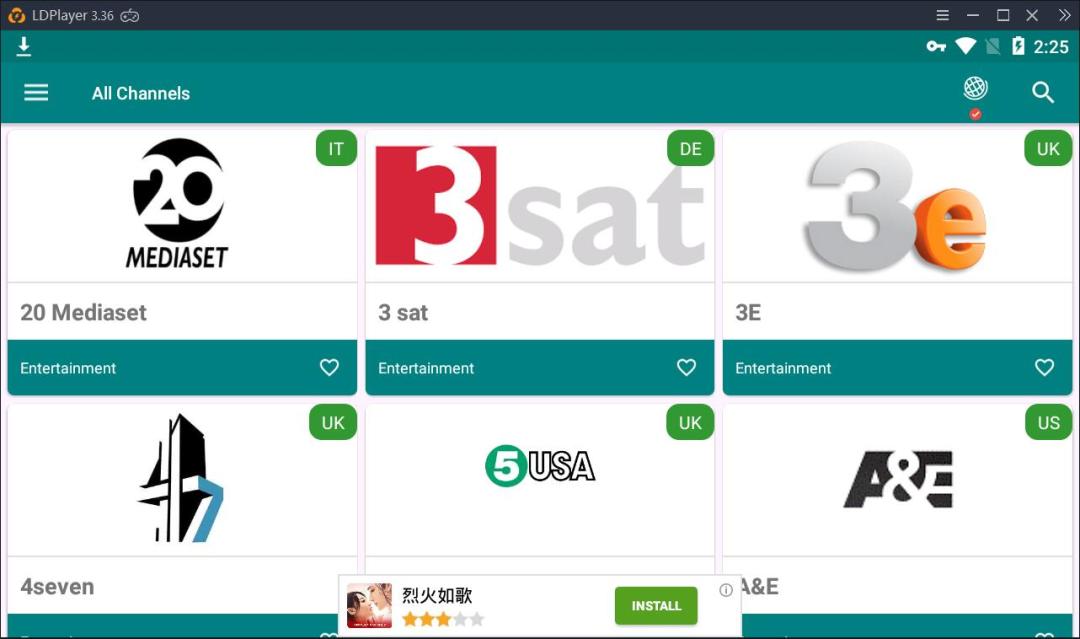The width and height of the screenshot is (1080, 639).
Task: Open the globe country filter
Action: (x=975, y=88)
